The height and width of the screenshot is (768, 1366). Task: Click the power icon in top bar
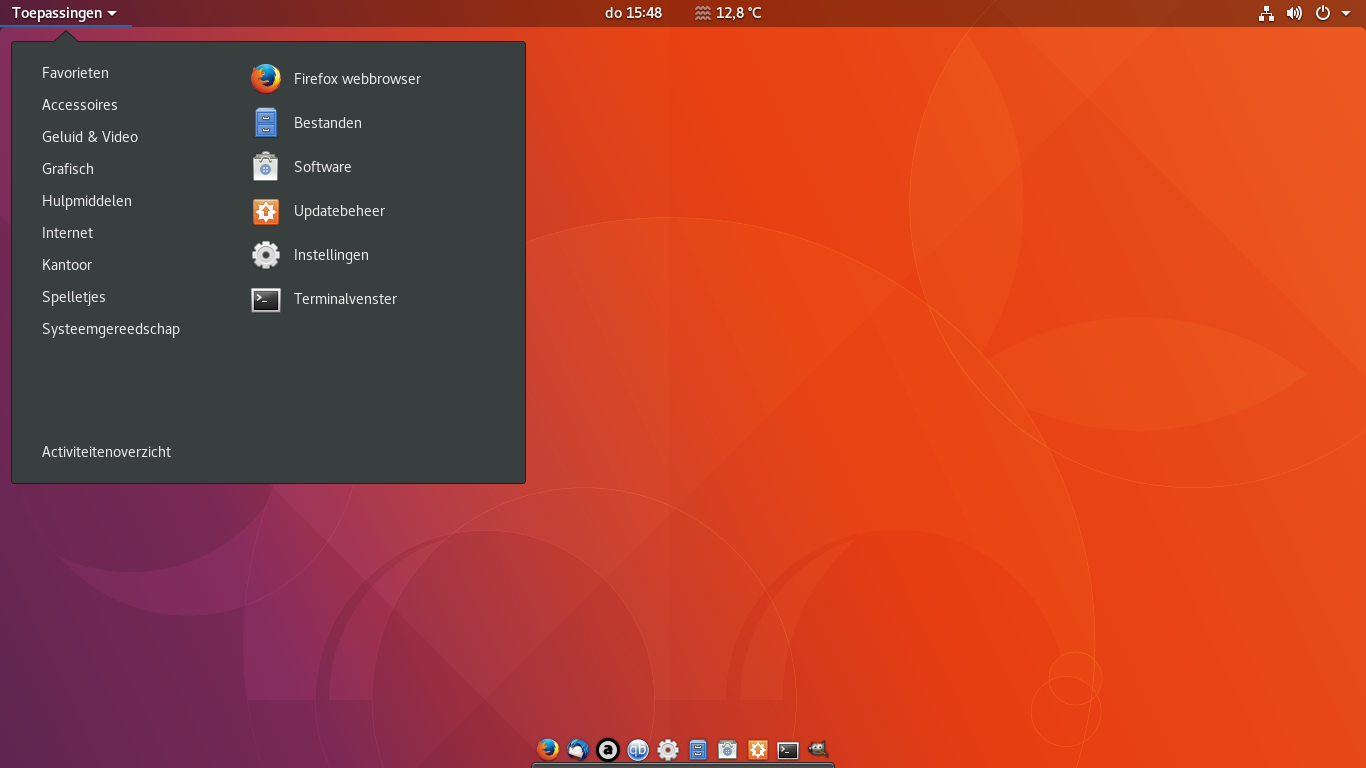point(1323,13)
